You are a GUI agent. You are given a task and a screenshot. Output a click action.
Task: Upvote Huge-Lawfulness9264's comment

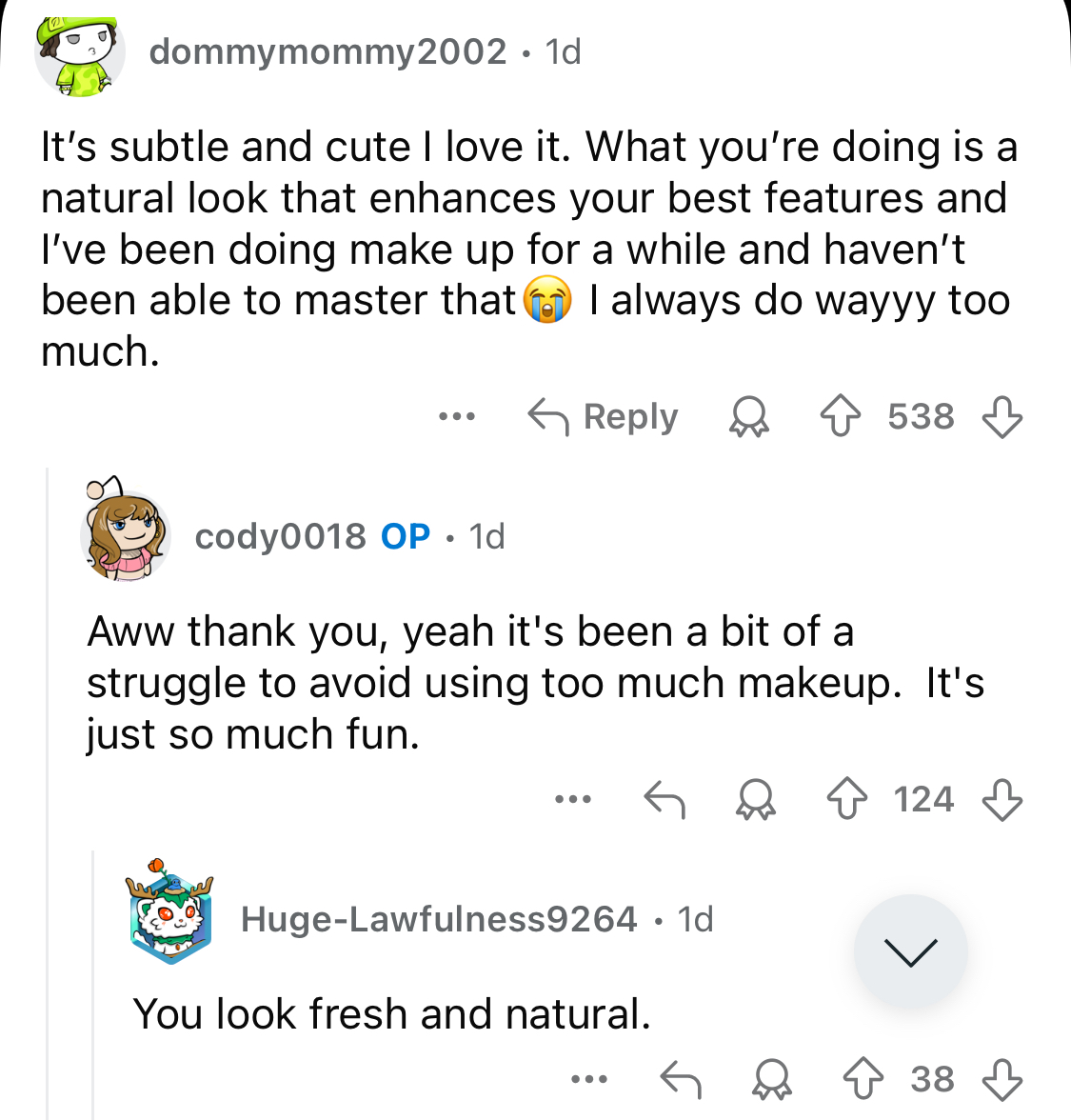(x=863, y=1080)
